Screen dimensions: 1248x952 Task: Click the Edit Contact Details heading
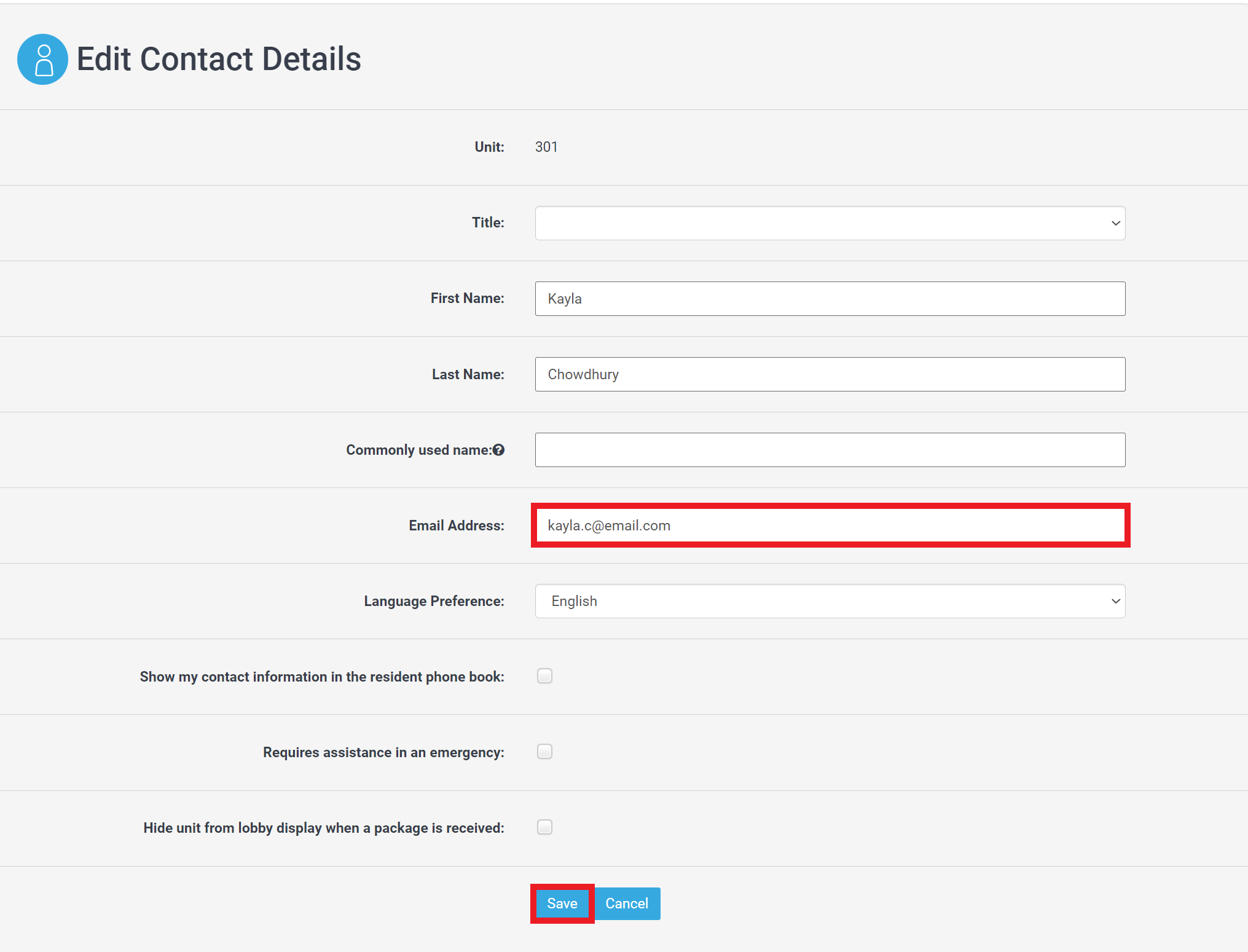[x=219, y=58]
